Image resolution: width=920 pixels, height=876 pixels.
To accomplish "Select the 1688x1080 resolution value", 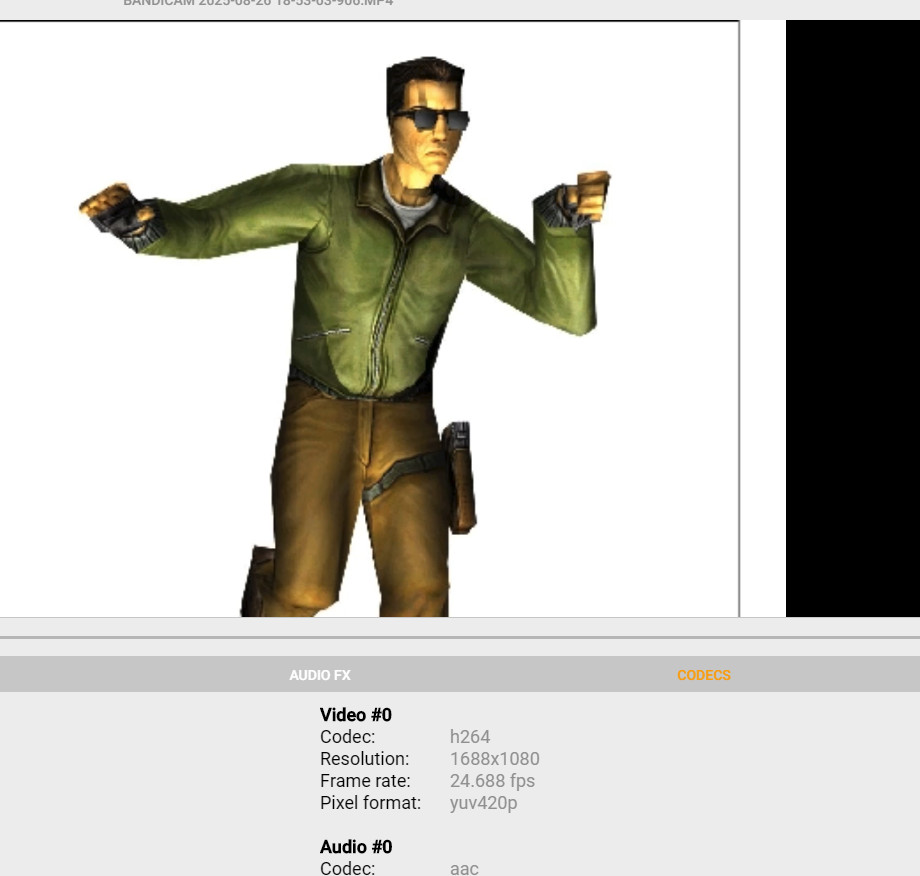I will pyautogui.click(x=495, y=759).
